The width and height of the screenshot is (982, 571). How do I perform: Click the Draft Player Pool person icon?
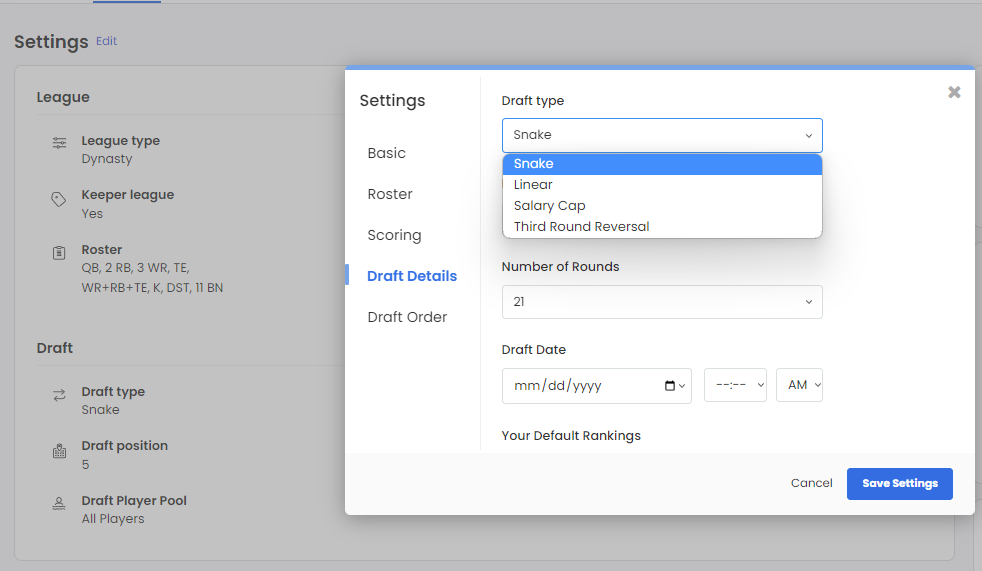pyautogui.click(x=59, y=504)
